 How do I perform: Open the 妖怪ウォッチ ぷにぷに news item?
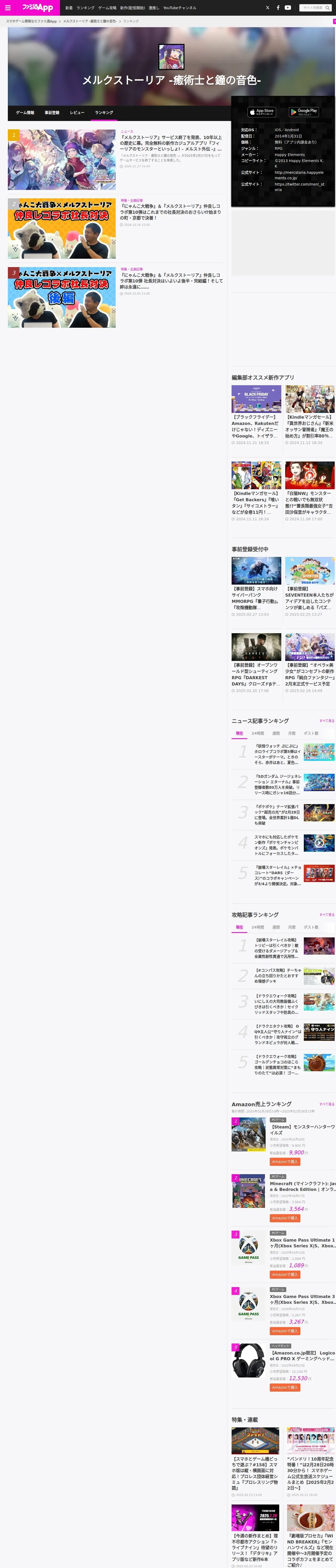pos(283,754)
